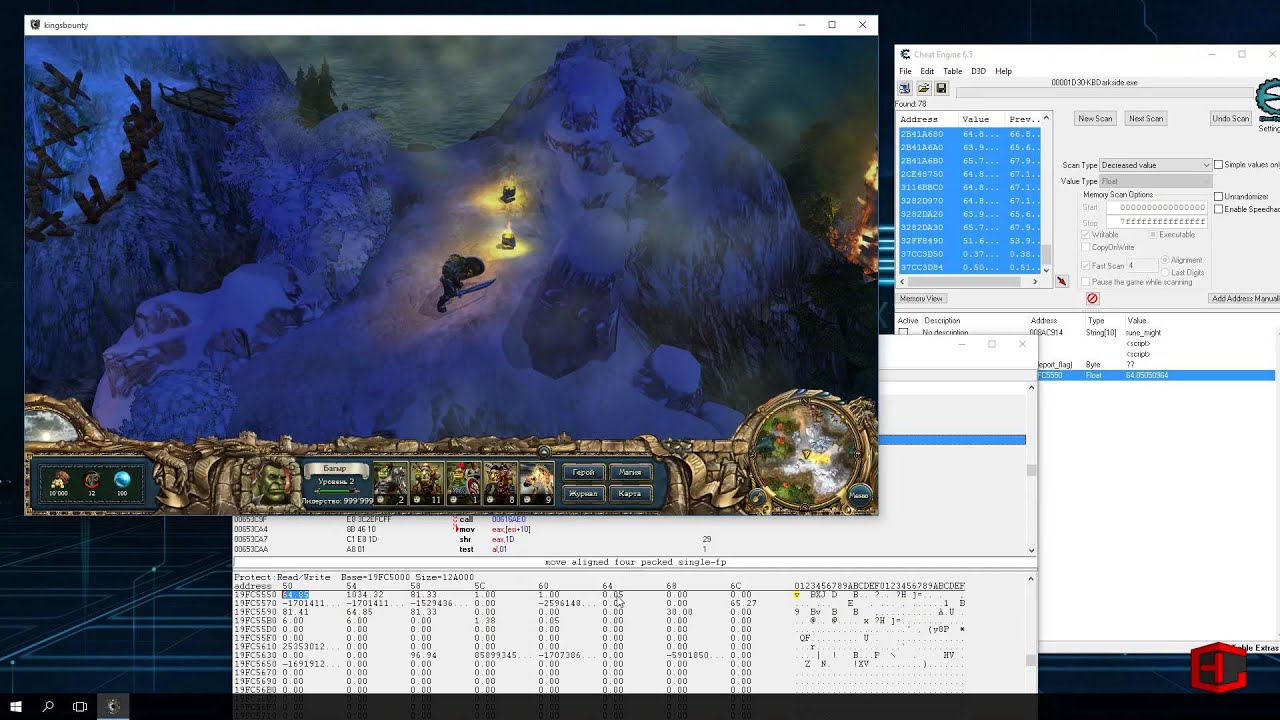The image size is (1280, 720).
Task: Expand the Value Type Float dropdown
Action: tap(1155, 181)
